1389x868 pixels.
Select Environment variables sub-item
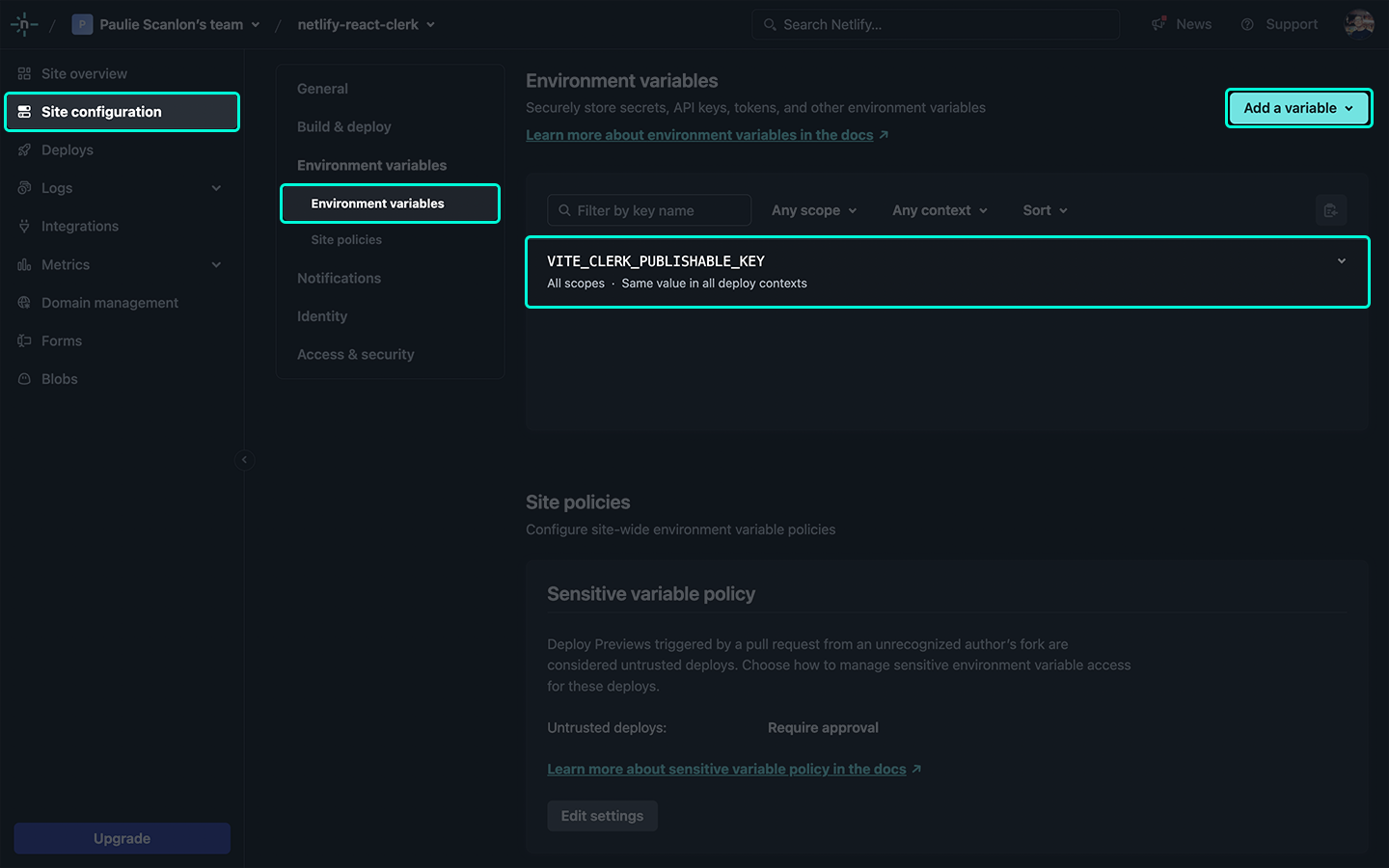tap(390, 203)
